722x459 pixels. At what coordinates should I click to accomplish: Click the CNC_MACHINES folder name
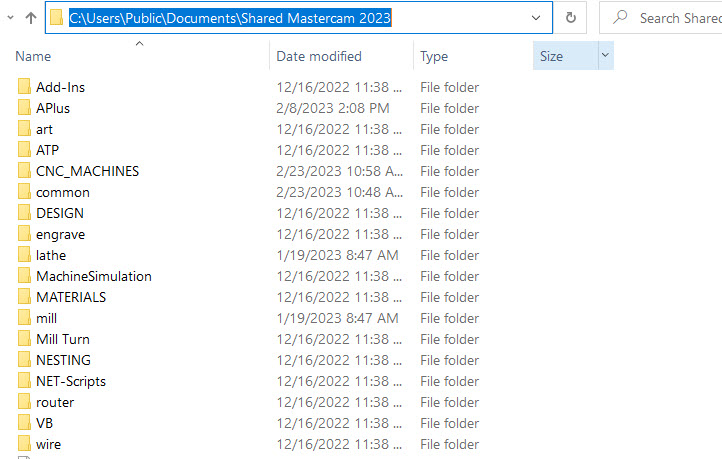click(x=87, y=171)
